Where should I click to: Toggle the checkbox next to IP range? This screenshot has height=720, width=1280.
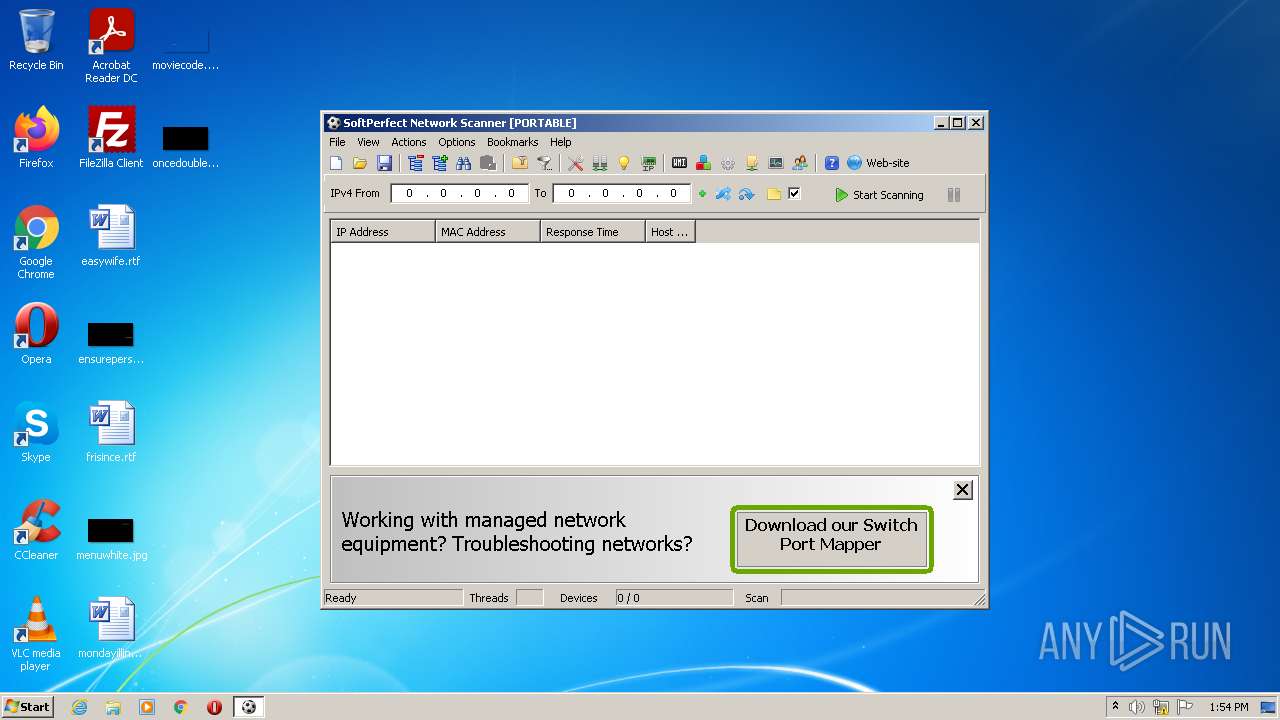[794, 193]
